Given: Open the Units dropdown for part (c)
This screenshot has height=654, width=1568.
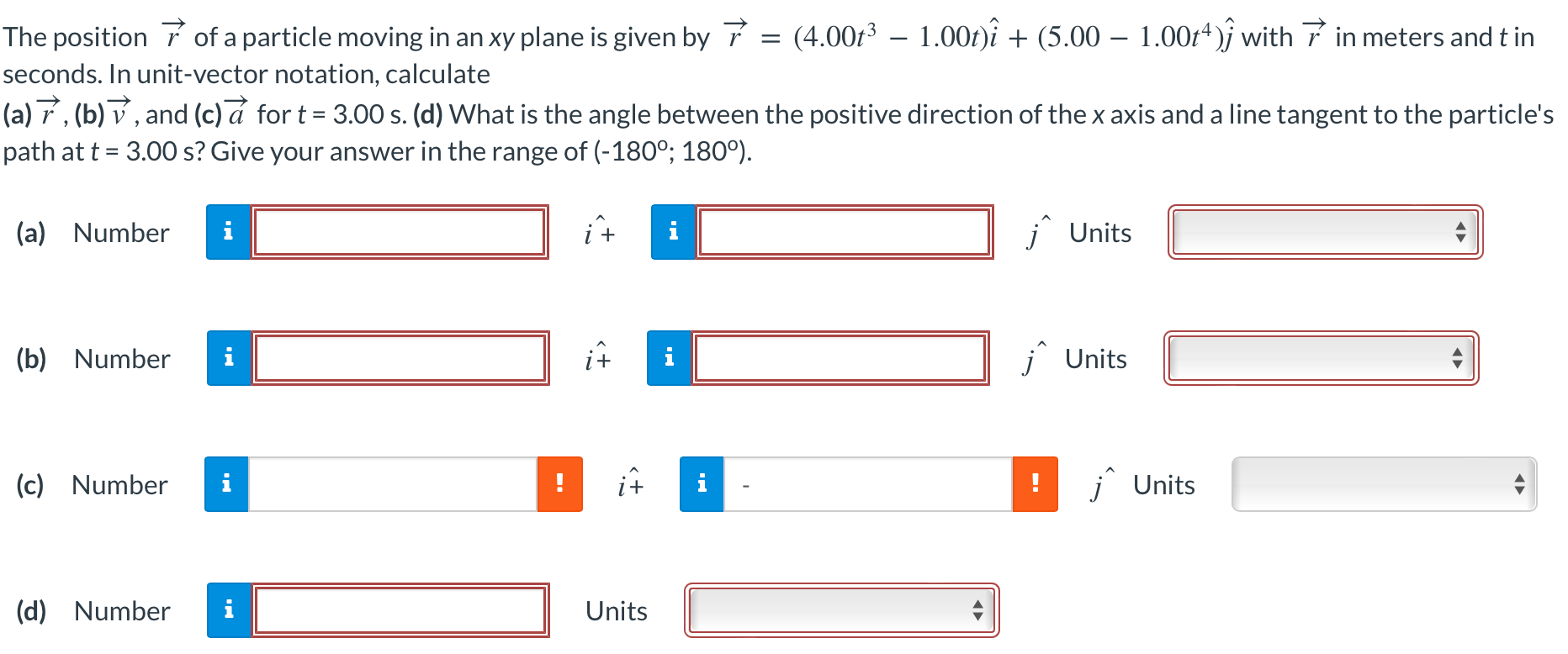Looking at the screenshot, I should pyautogui.click(x=1384, y=484).
